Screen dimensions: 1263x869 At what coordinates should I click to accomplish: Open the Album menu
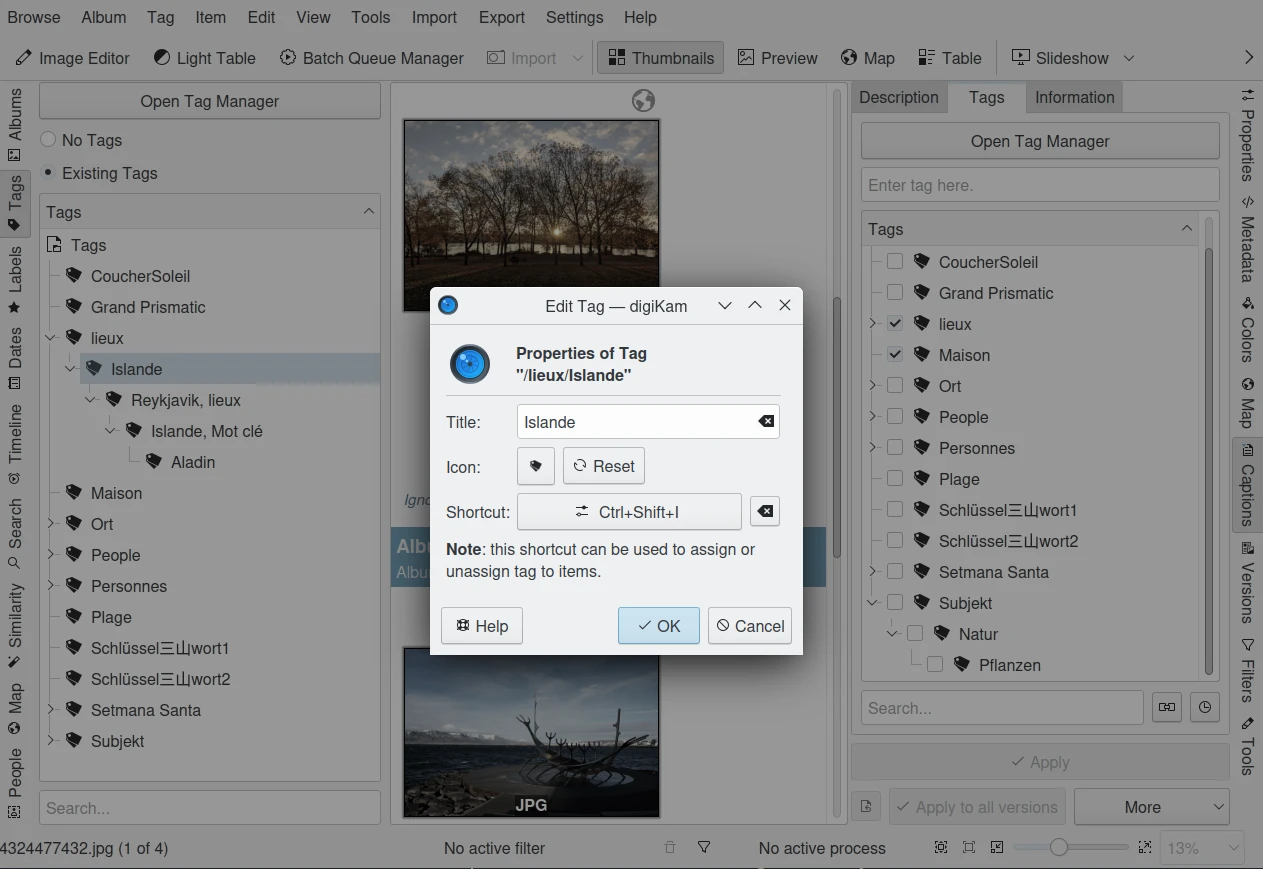(x=103, y=17)
